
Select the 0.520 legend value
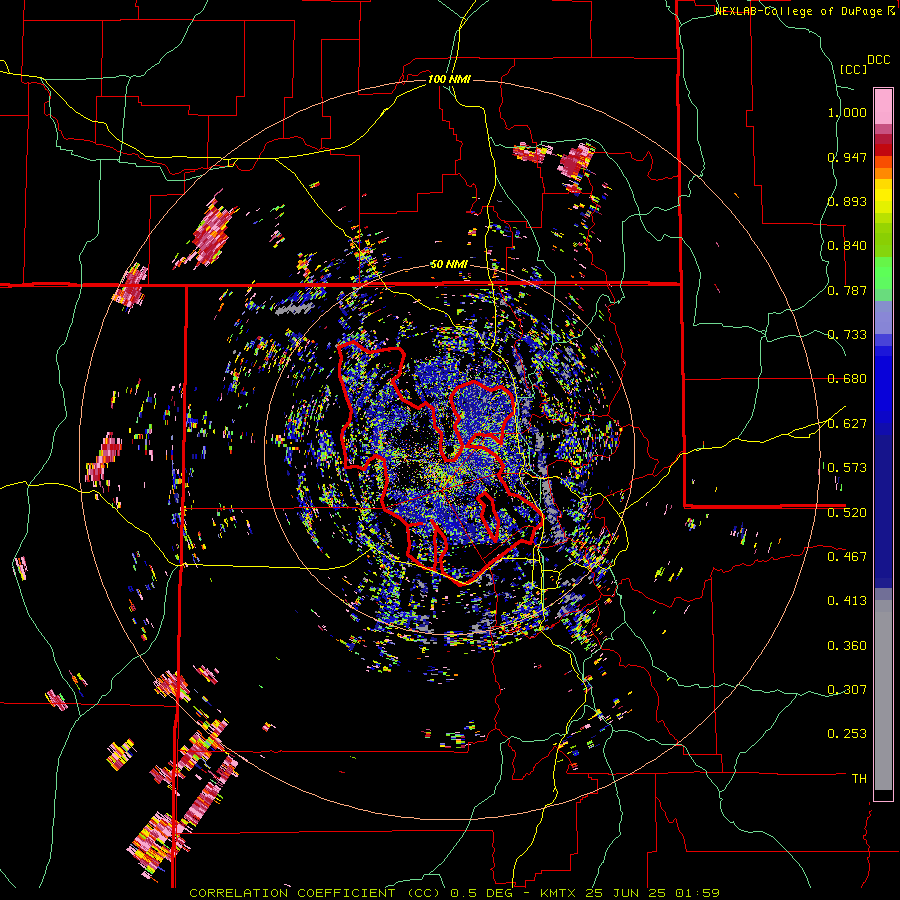[847, 513]
